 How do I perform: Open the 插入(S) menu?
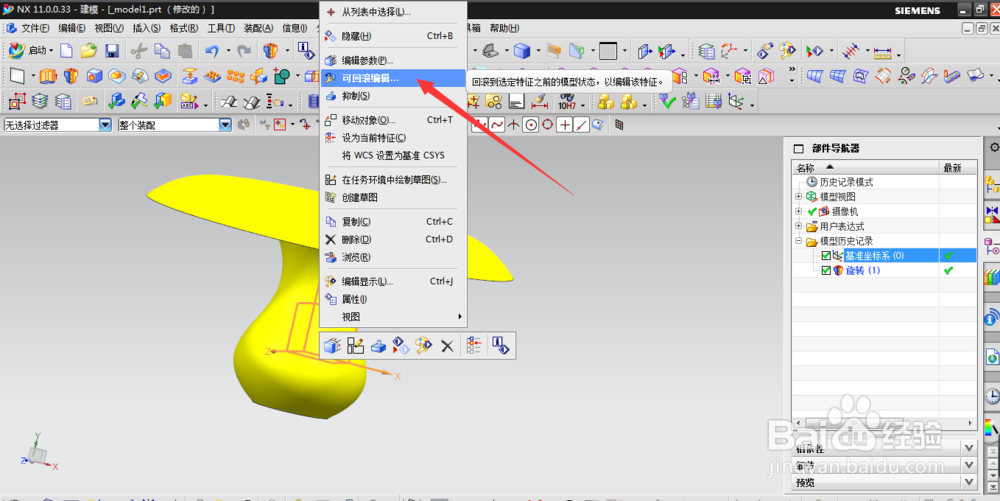[147, 28]
